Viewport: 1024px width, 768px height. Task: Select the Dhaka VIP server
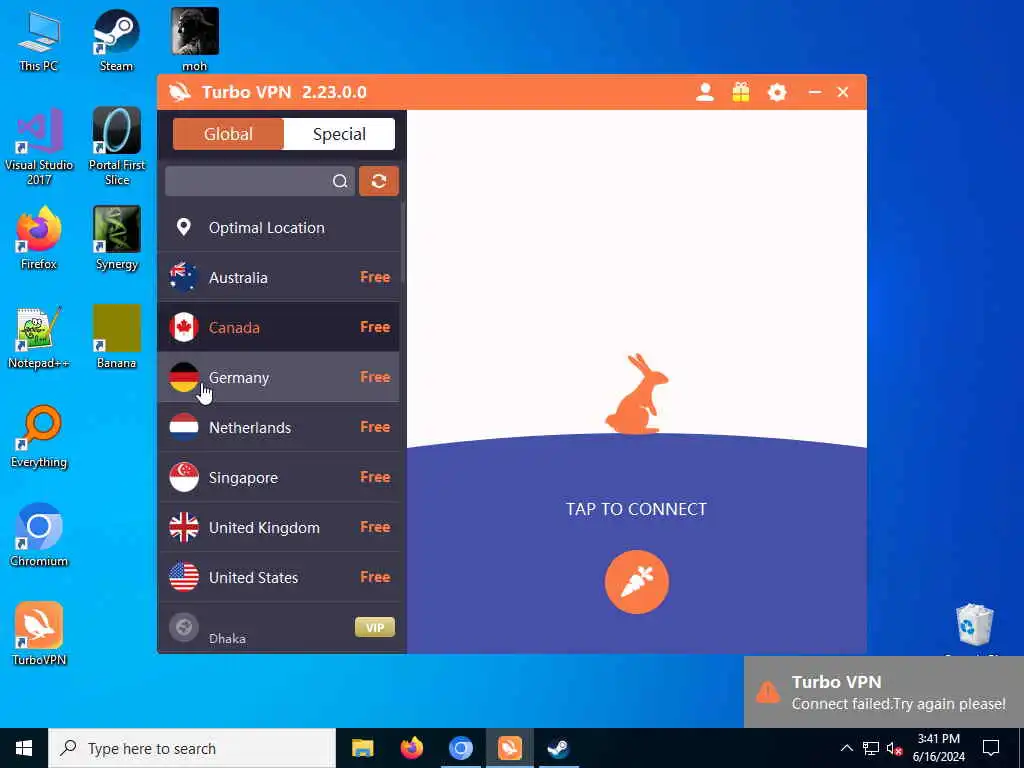tap(279, 628)
